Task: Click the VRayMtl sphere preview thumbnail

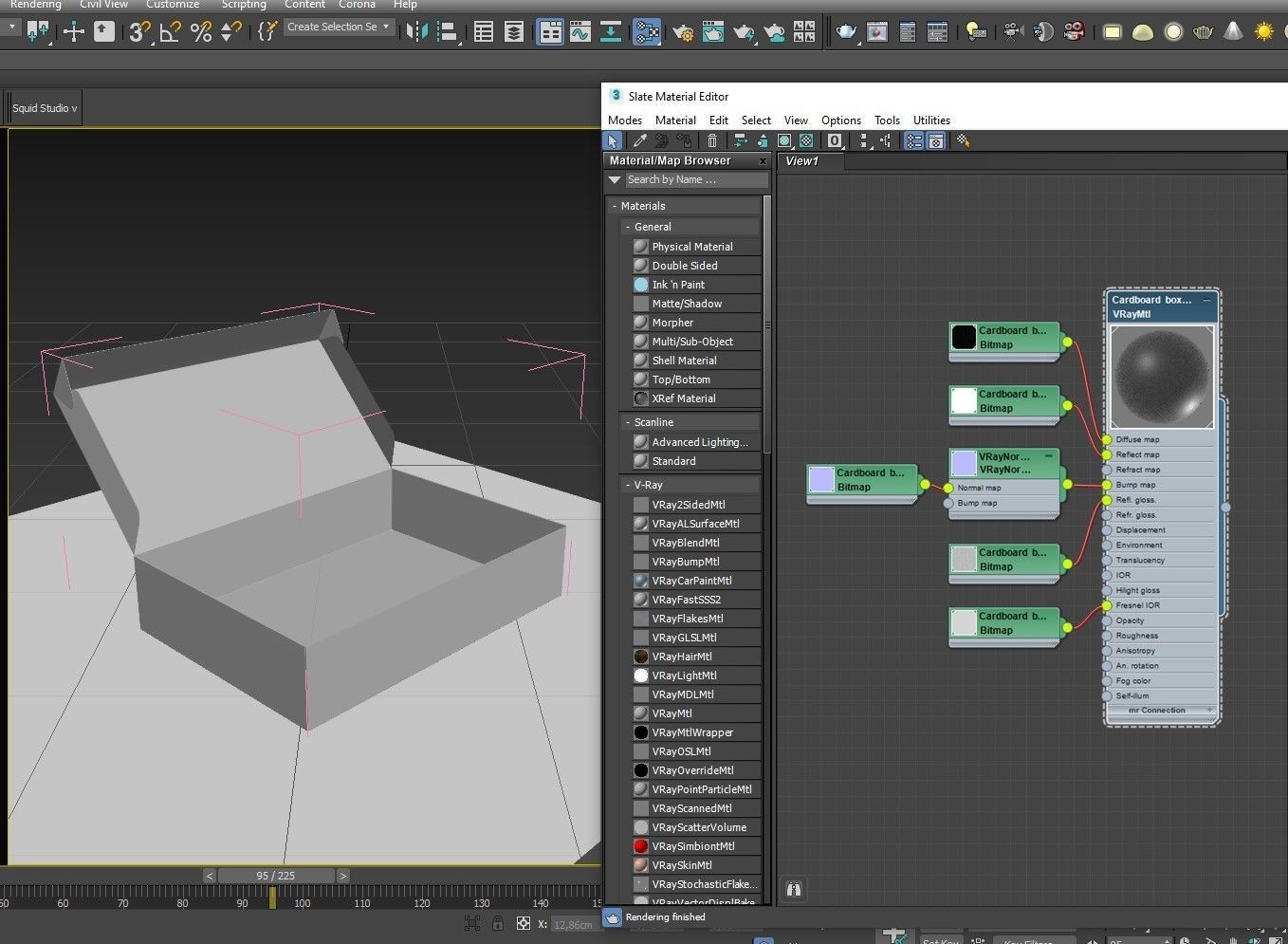Action: [x=1162, y=378]
